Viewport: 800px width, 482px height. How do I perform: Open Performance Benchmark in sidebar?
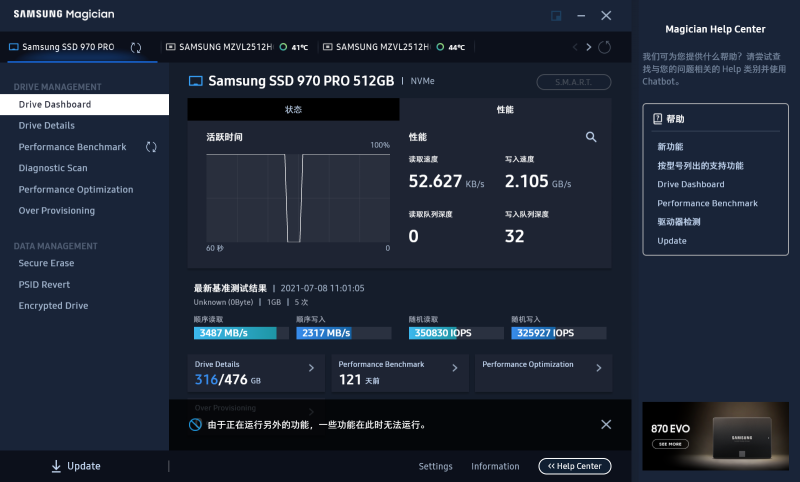click(72, 147)
